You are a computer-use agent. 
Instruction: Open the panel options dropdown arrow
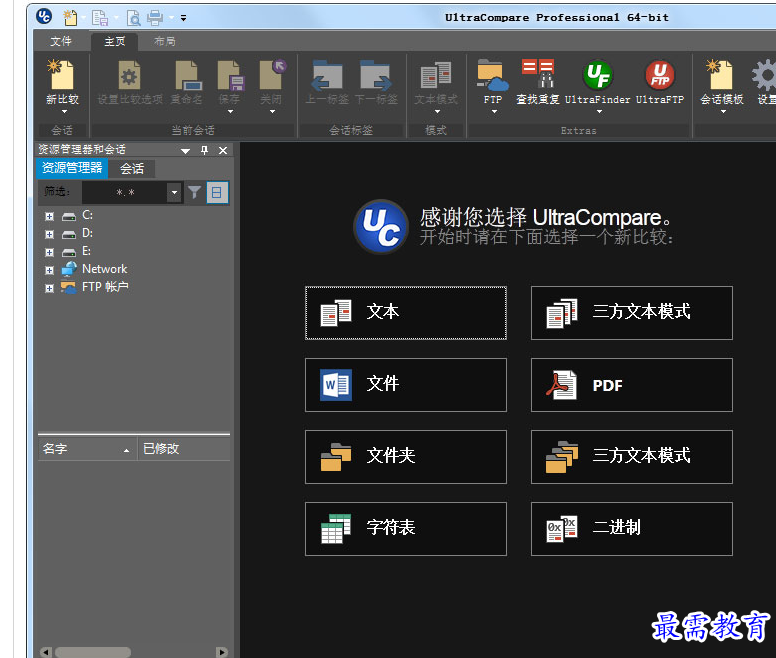(185, 150)
